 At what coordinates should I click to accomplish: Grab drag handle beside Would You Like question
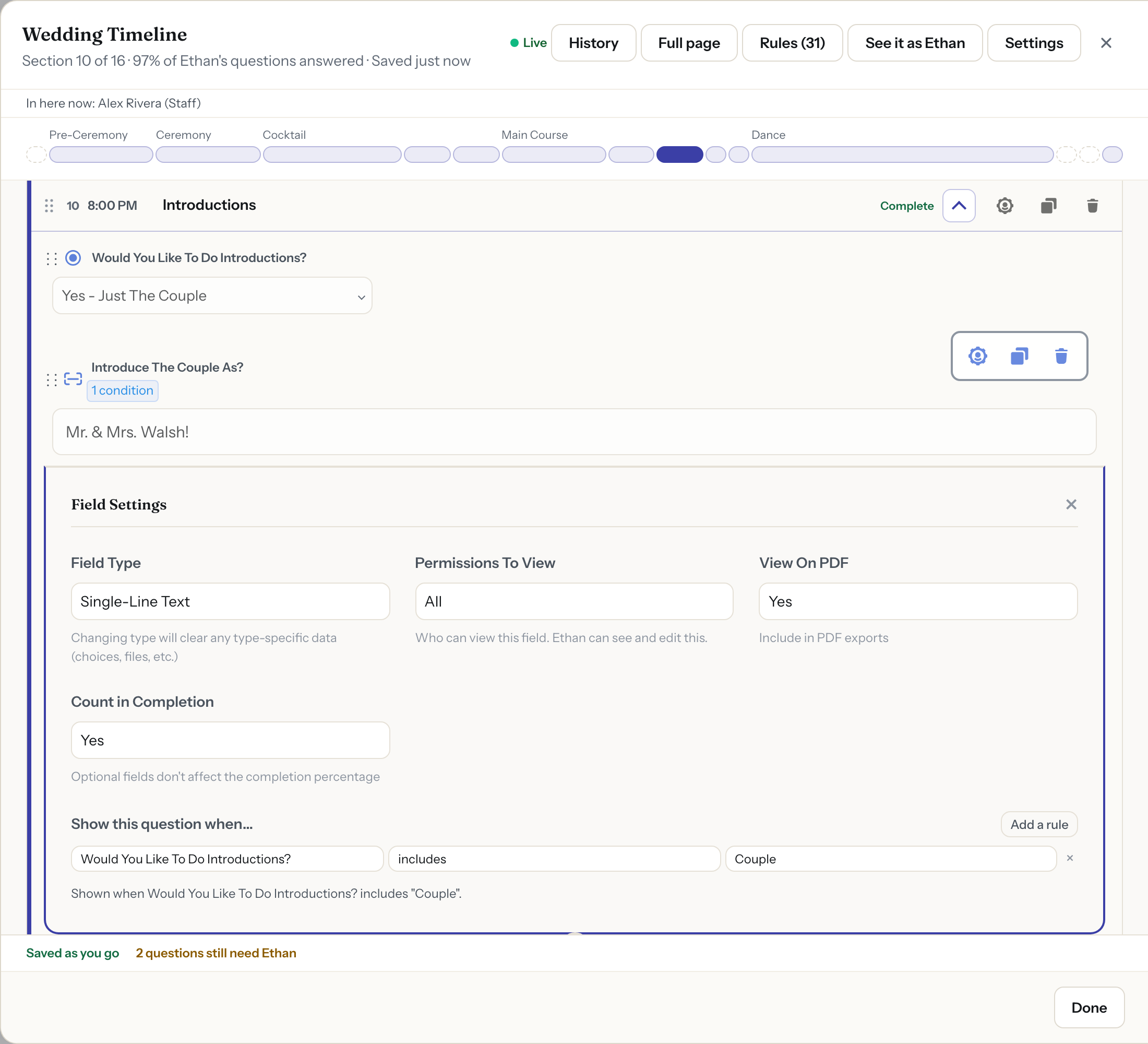[x=52, y=258]
